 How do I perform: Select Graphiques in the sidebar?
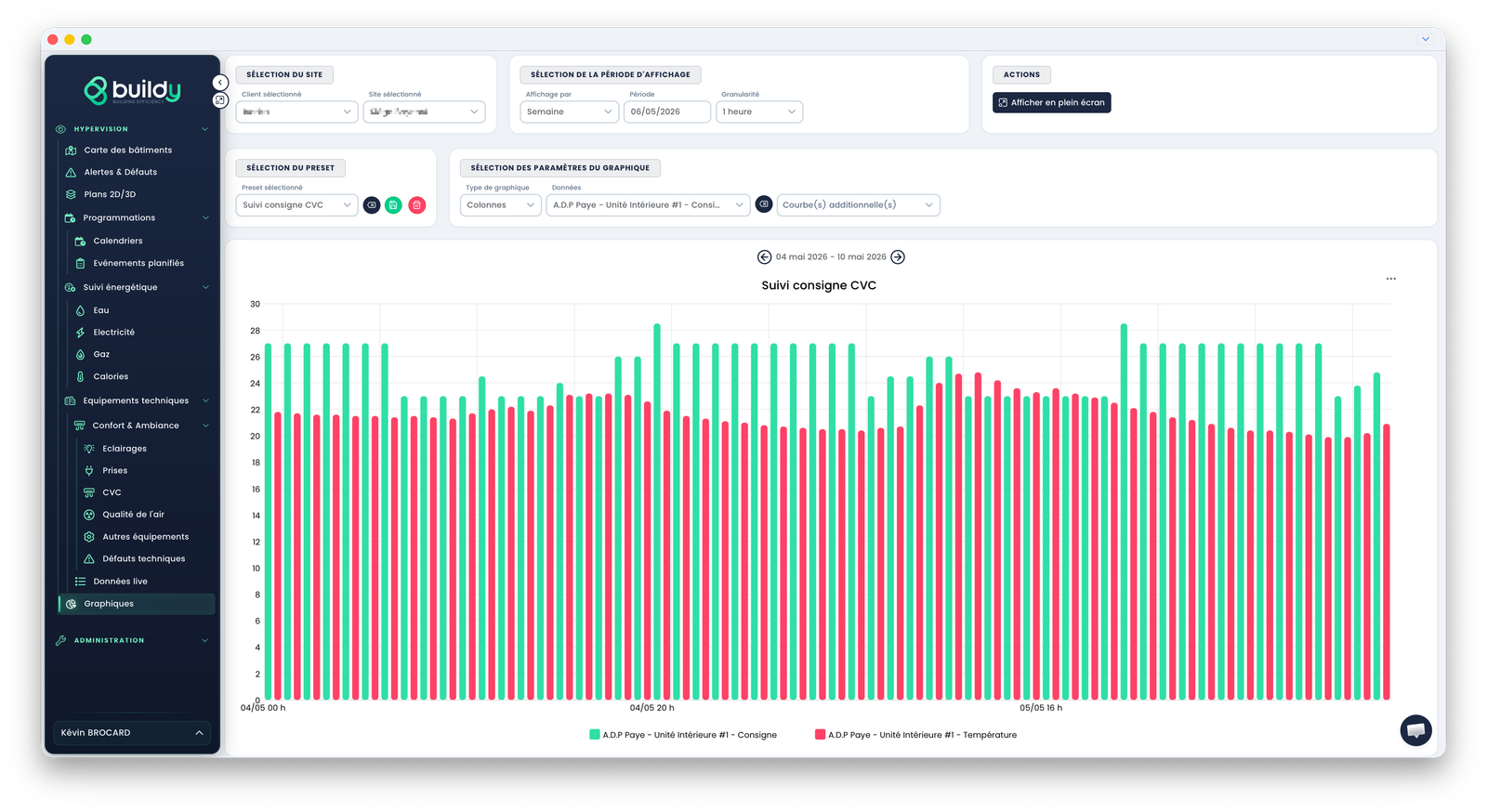tap(137, 604)
